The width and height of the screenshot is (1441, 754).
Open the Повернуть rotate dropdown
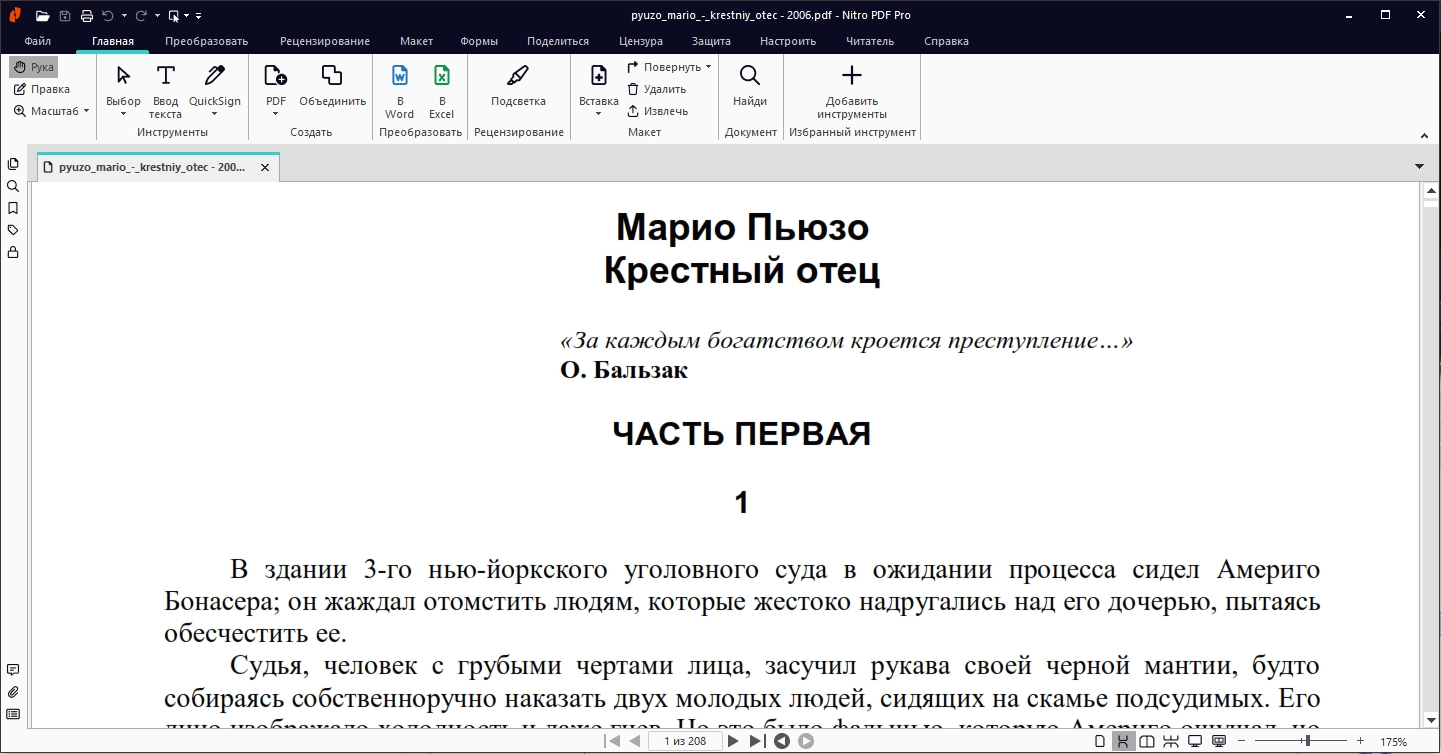pyautogui.click(x=669, y=67)
